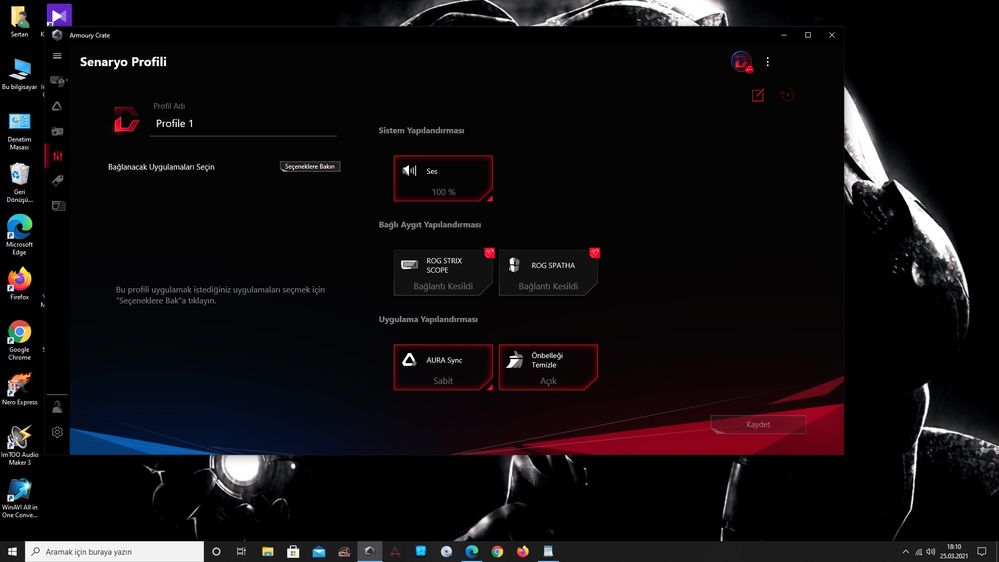
Task: Open Armoury Crate settings gear
Action: coord(57,432)
